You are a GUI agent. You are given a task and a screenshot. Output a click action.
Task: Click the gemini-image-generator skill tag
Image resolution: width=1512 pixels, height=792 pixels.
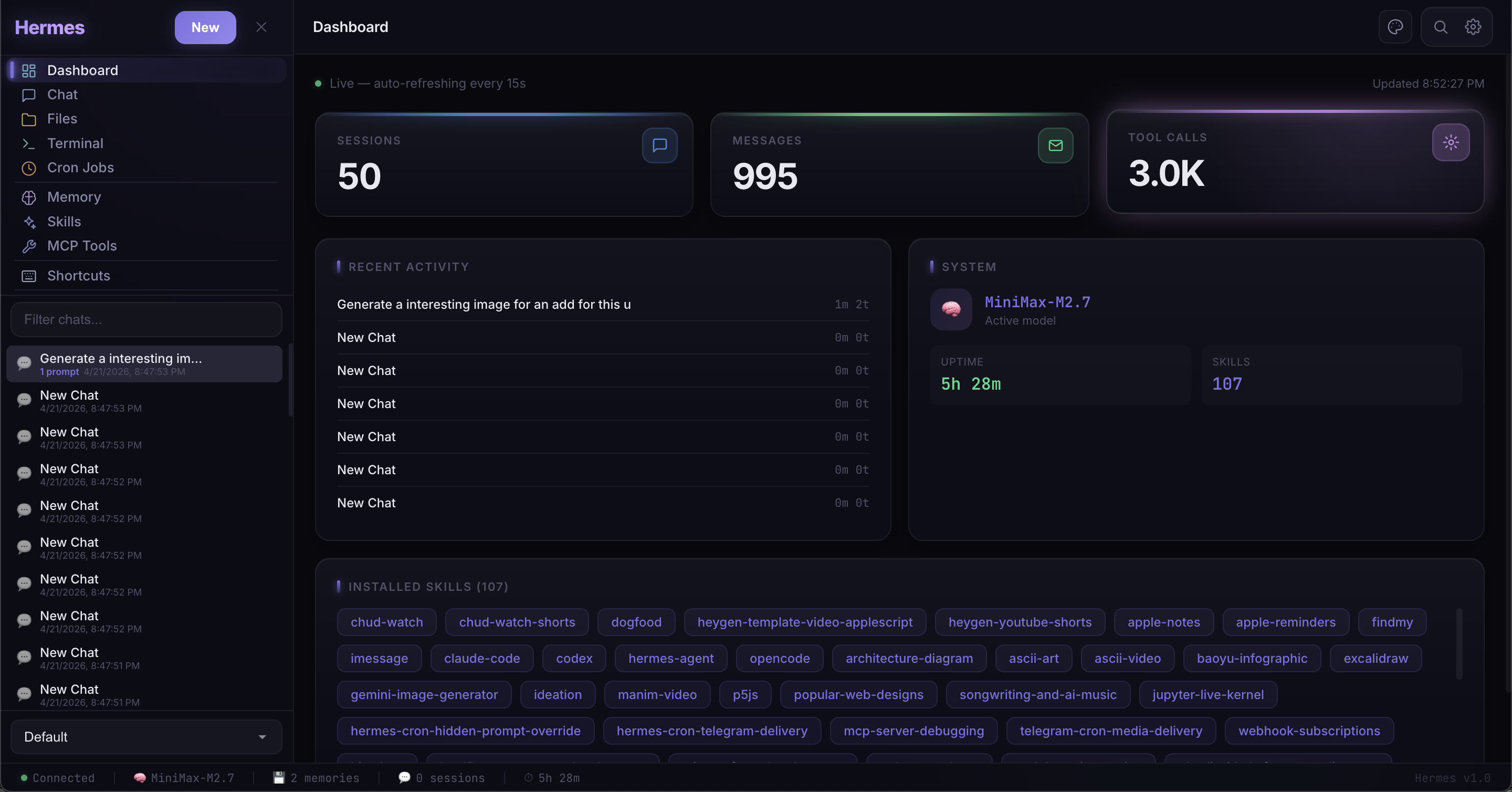424,694
